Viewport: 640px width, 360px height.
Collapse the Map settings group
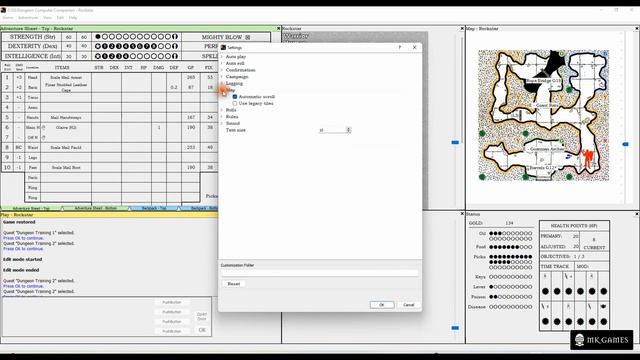222,90
